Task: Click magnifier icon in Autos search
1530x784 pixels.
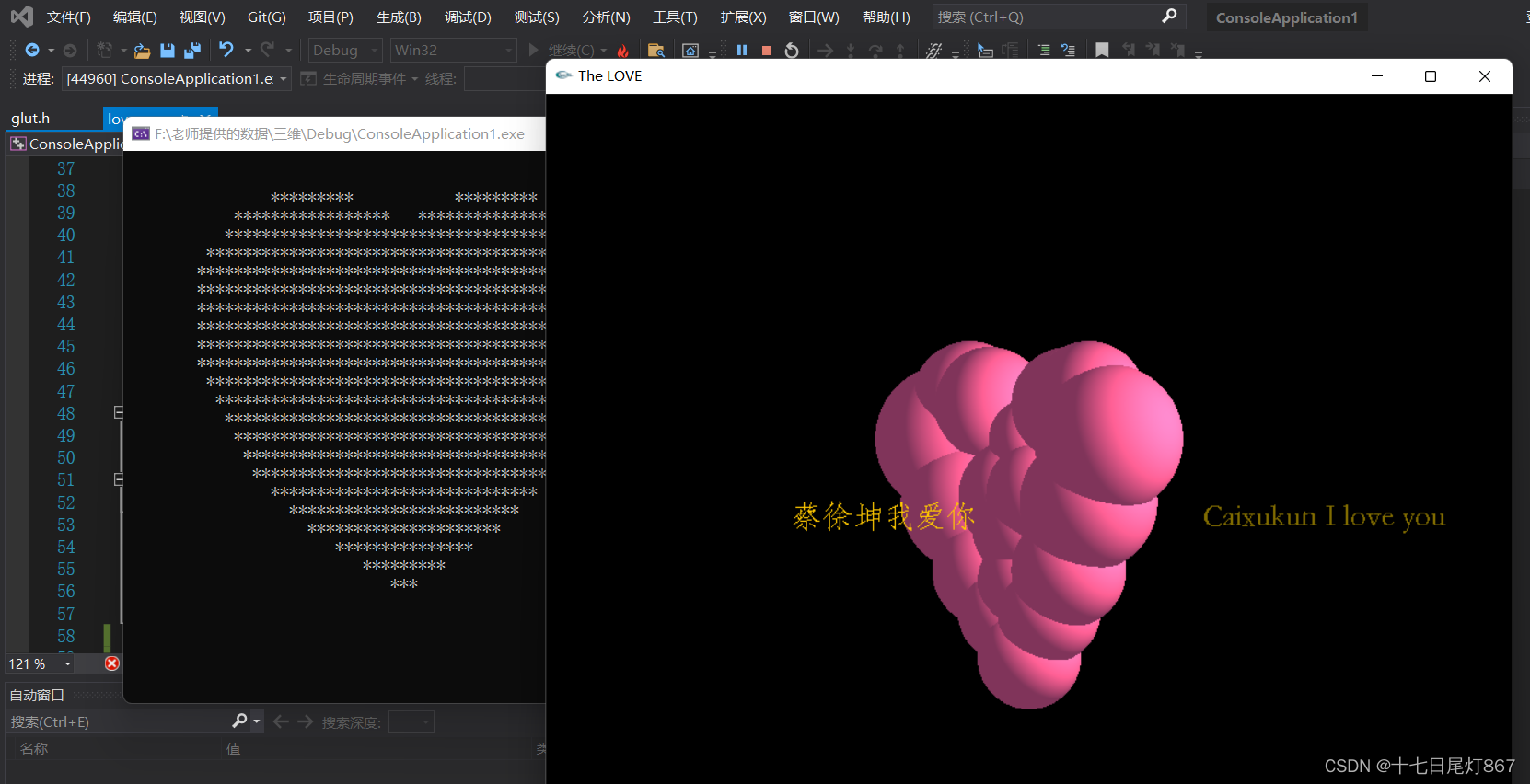Action: point(239,721)
